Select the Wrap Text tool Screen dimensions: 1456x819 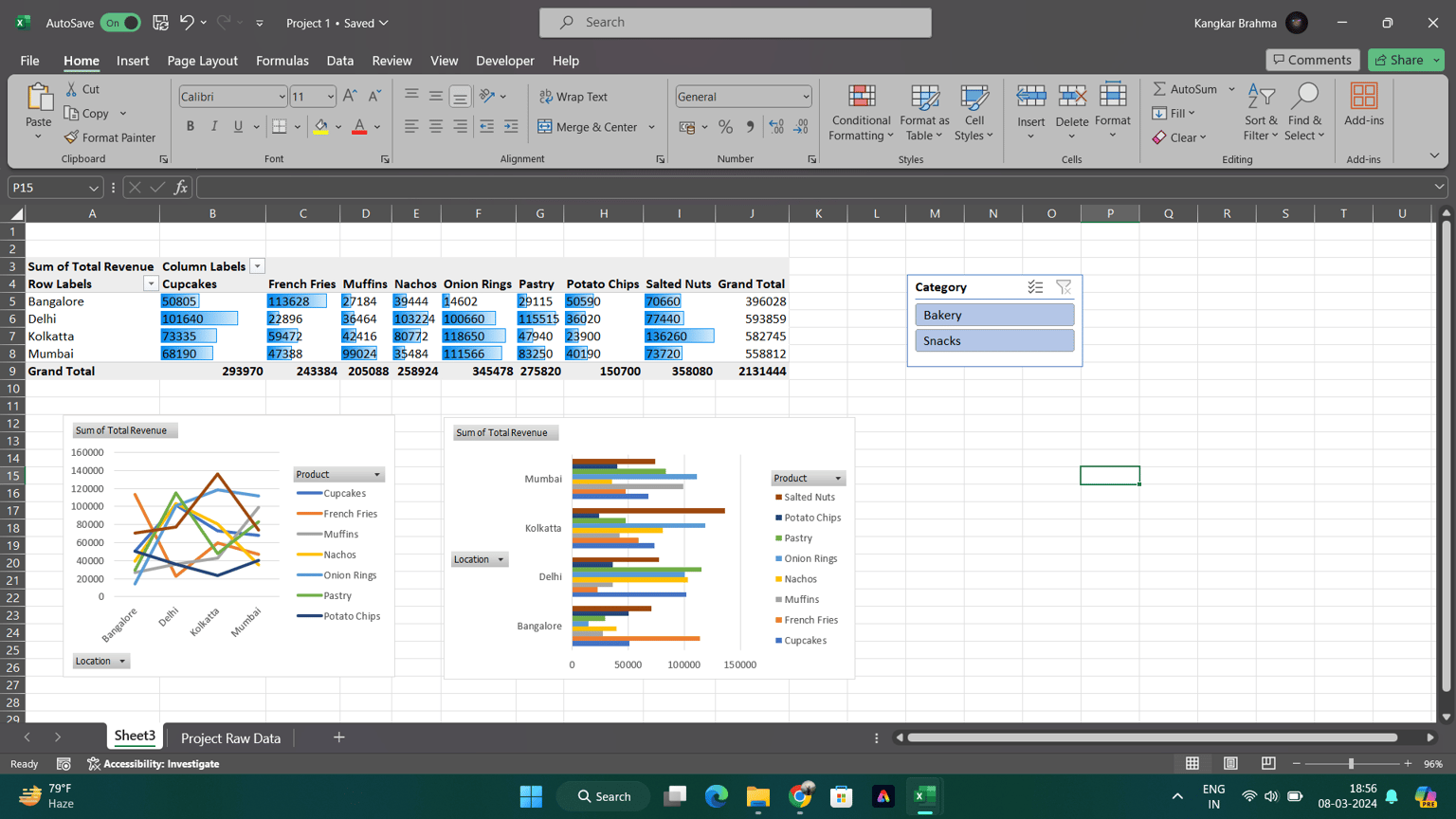(x=573, y=97)
